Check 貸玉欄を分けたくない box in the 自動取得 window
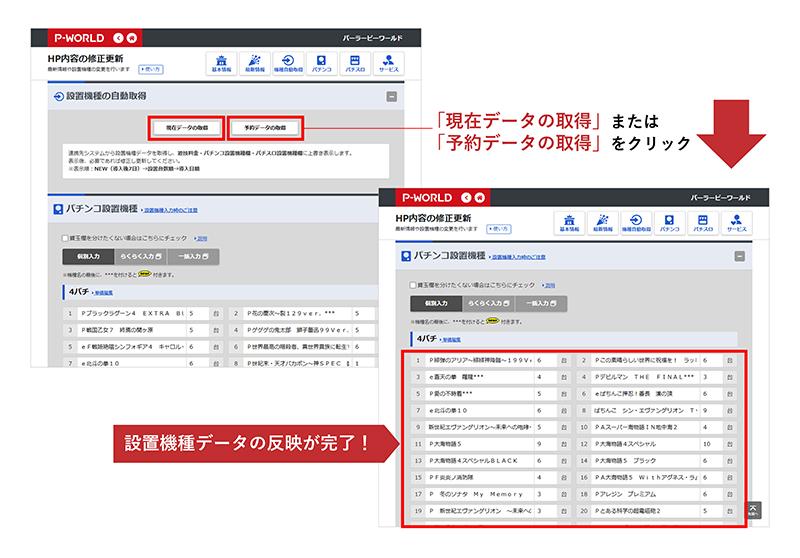Screen dimensions: 800x558 point(66,239)
